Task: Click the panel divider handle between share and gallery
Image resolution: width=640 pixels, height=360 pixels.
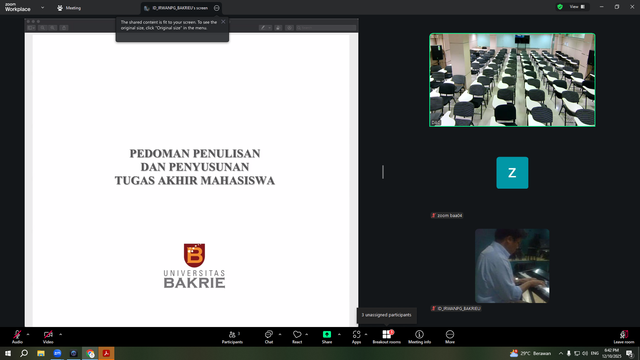Action: [x=383, y=172]
